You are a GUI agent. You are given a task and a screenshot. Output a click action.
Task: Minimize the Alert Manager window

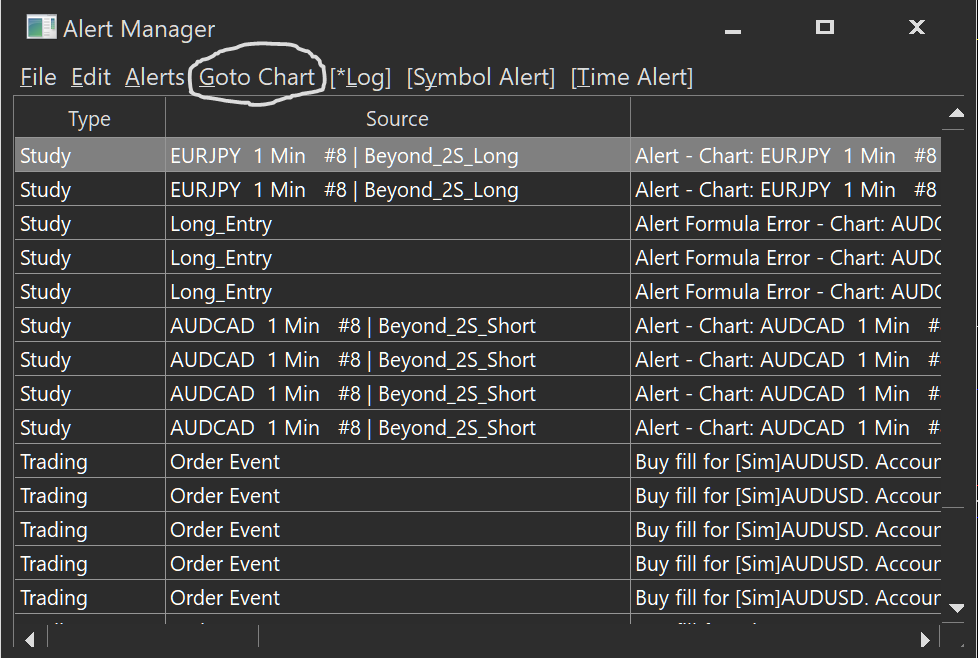coord(733,28)
